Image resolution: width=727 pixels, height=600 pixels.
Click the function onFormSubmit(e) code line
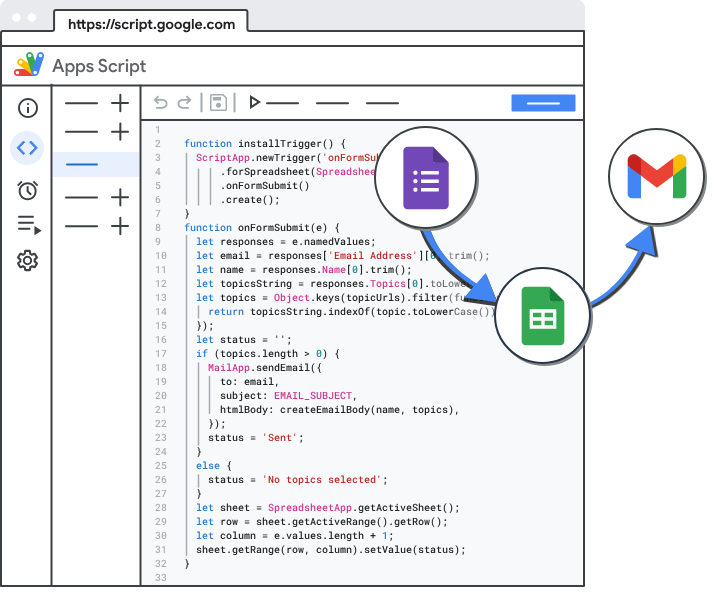coord(262,227)
